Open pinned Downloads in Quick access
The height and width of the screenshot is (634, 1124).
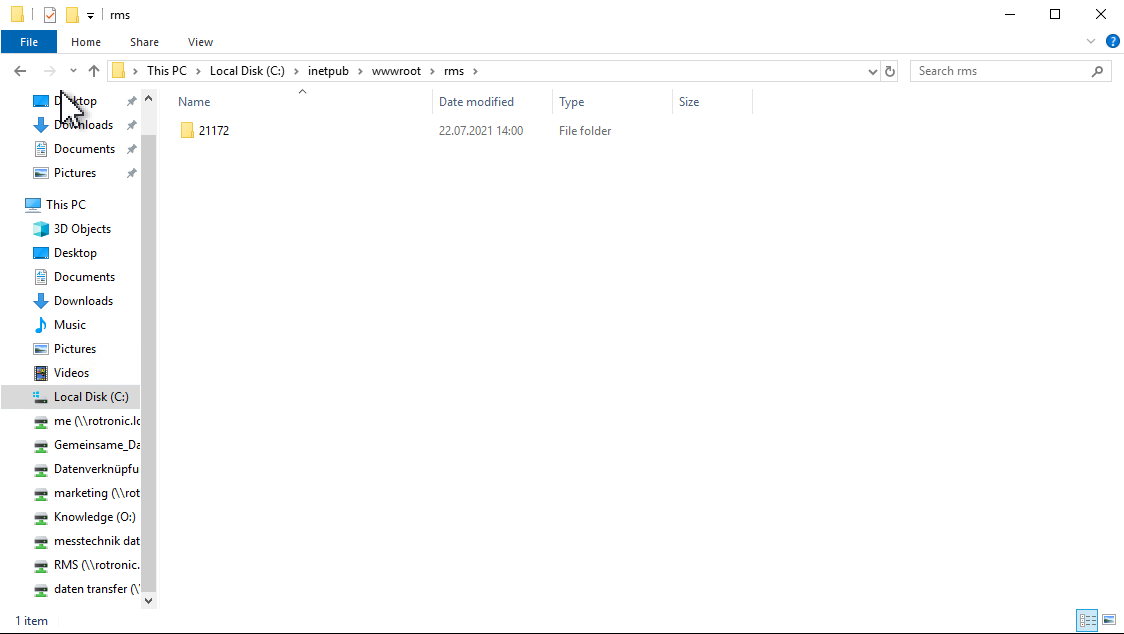pos(83,125)
